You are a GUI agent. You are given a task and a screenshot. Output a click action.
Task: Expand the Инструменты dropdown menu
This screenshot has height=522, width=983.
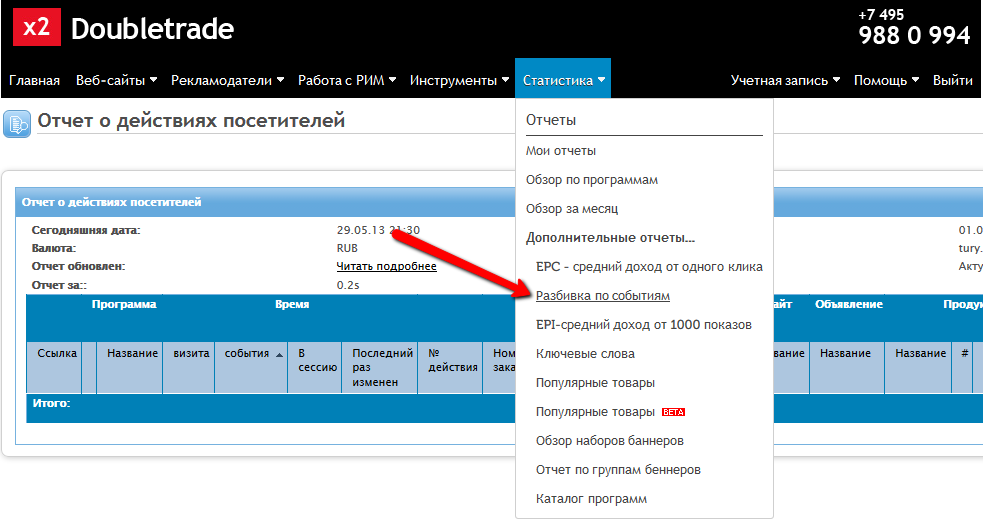(460, 80)
